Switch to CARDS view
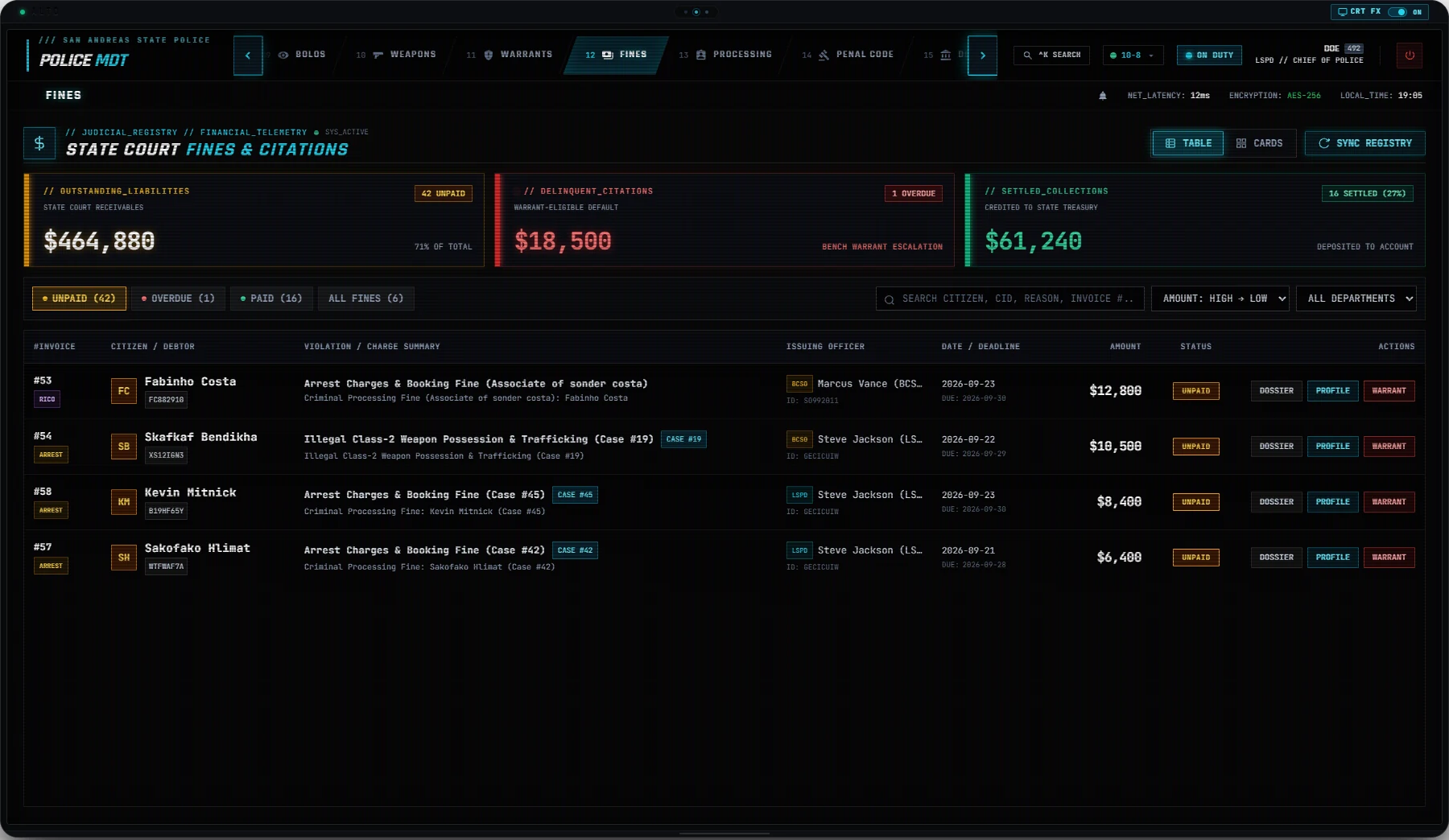The height and width of the screenshot is (840, 1449). click(1260, 143)
